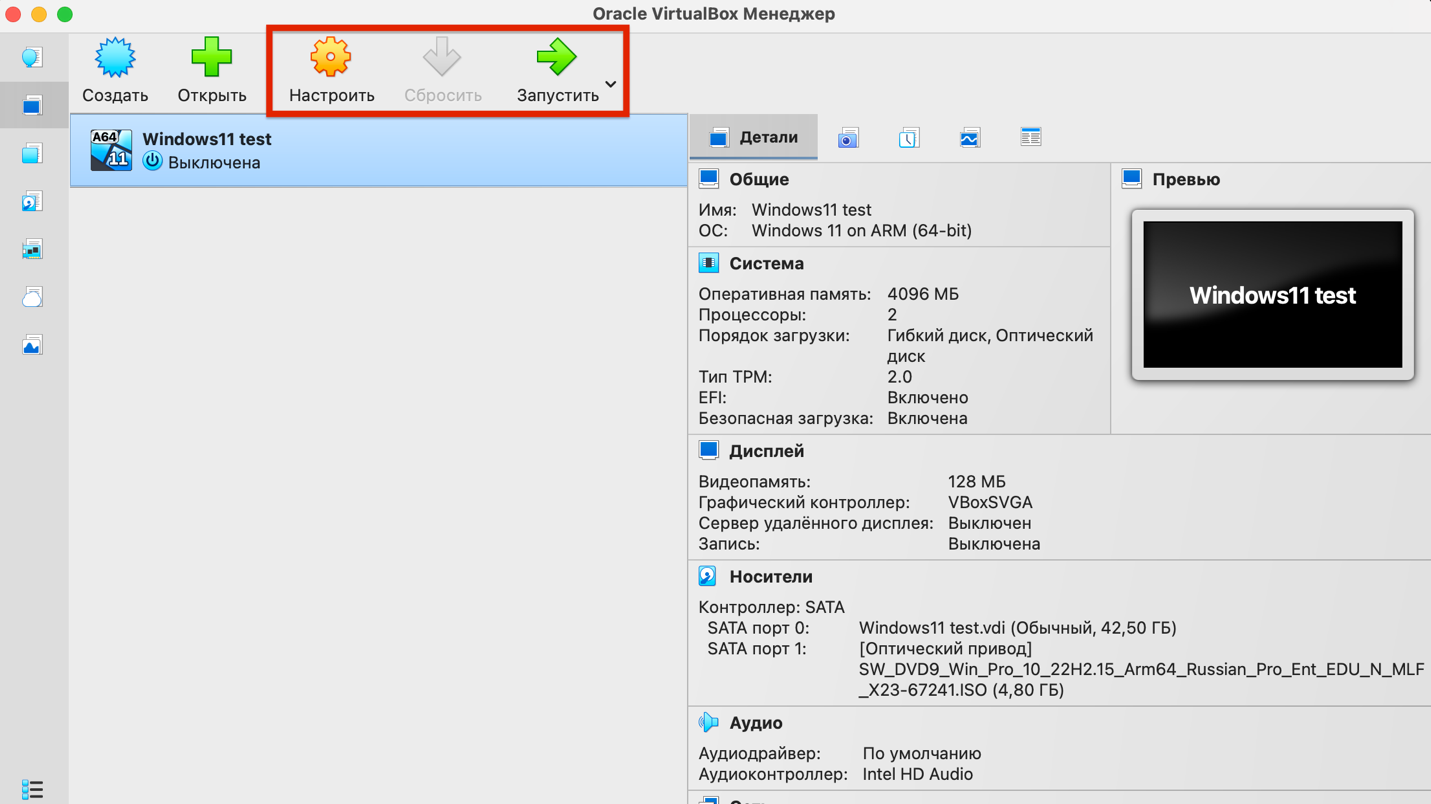The width and height of the screenshot is (1431, 804).
Task: Open the Extensions icon in left sidebar
Action: tap(32, 154)
